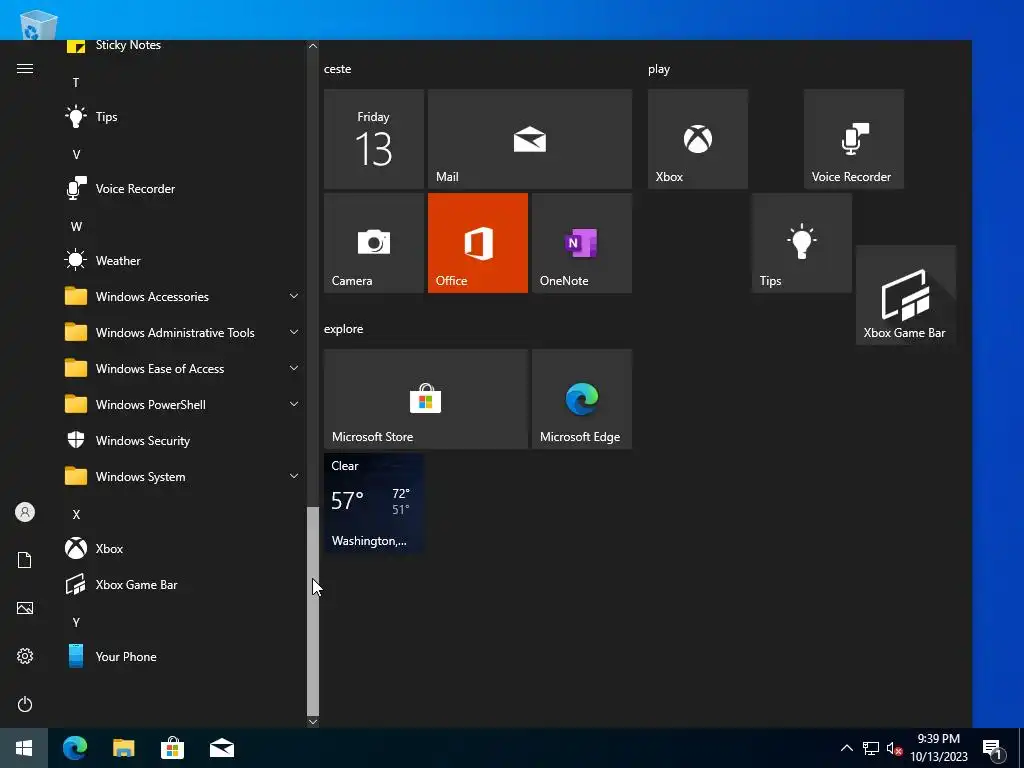Expand the Start menu hamburger
This screenshot has width=1024, height=768.
(x=25, y=69)
